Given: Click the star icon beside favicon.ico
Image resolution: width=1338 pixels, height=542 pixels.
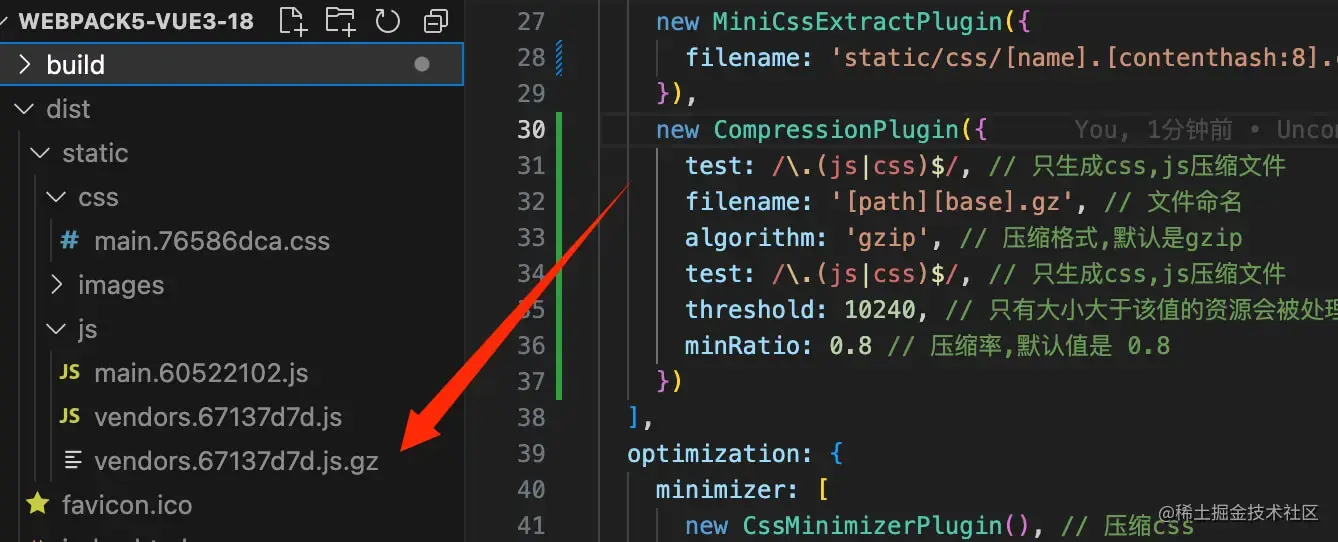Looking at the screenshot, I should (x=38, y=503).
